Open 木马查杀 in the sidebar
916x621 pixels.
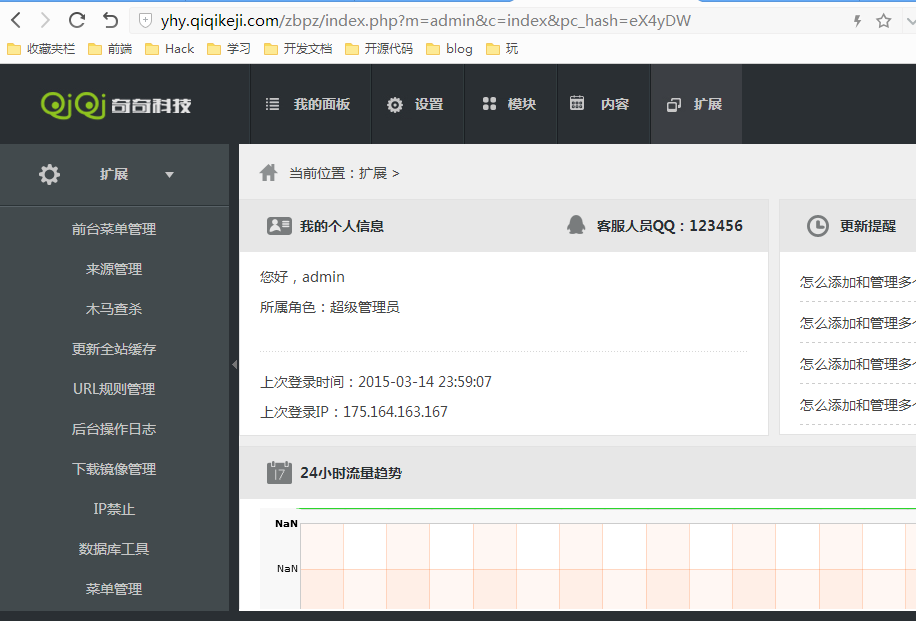114,309
